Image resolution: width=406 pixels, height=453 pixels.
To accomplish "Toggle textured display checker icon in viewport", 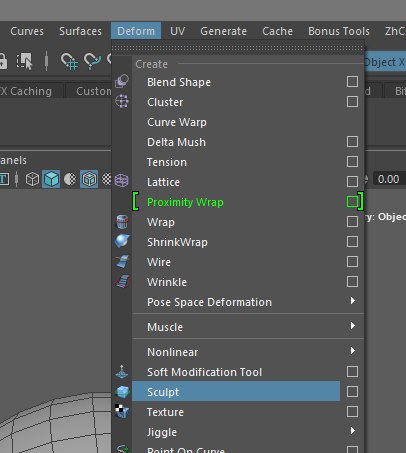I will (106, 179).
